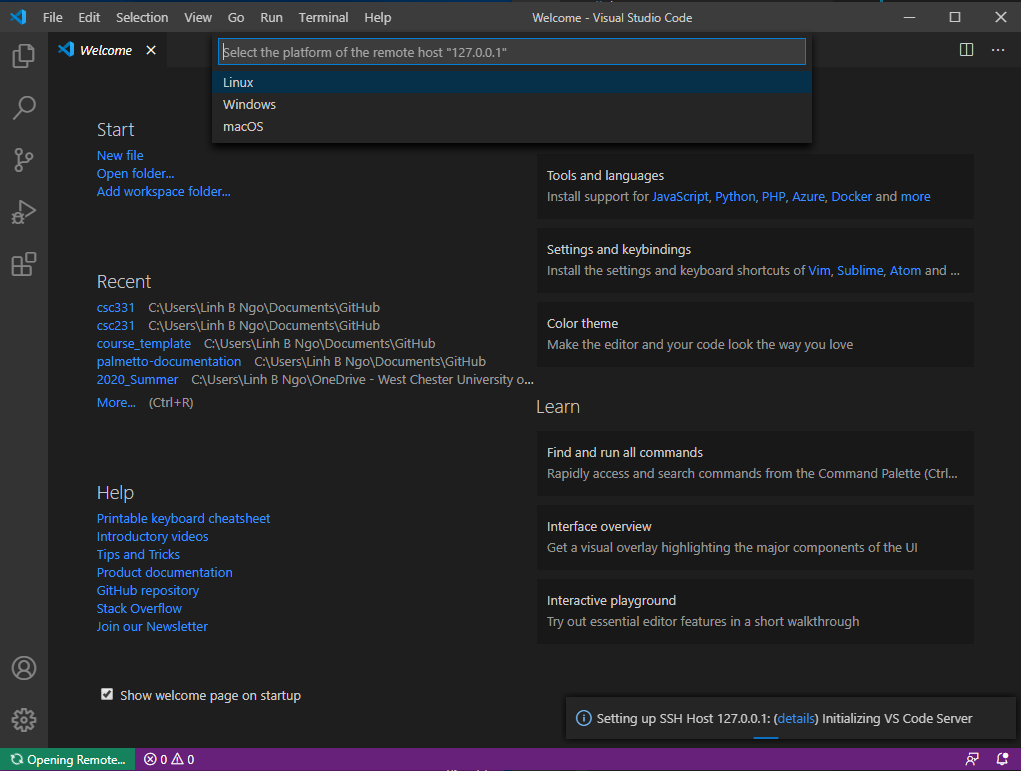Viewport: 1021px width, 771px height.
Task: Open recent folder csc331
Action: coord(116,307)
